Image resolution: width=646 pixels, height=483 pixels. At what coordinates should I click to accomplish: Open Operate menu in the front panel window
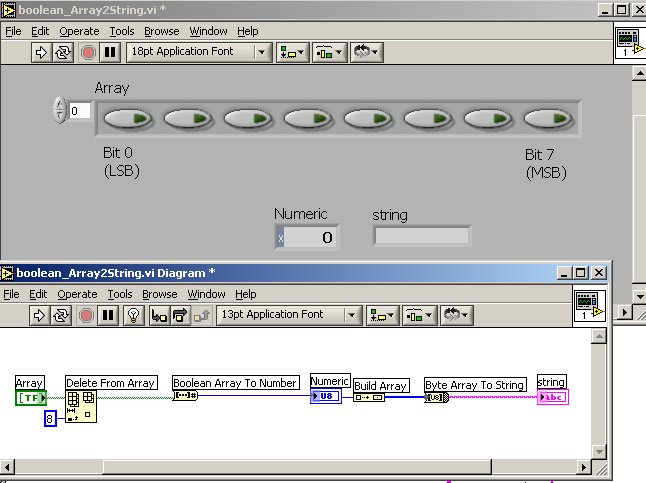79,31
